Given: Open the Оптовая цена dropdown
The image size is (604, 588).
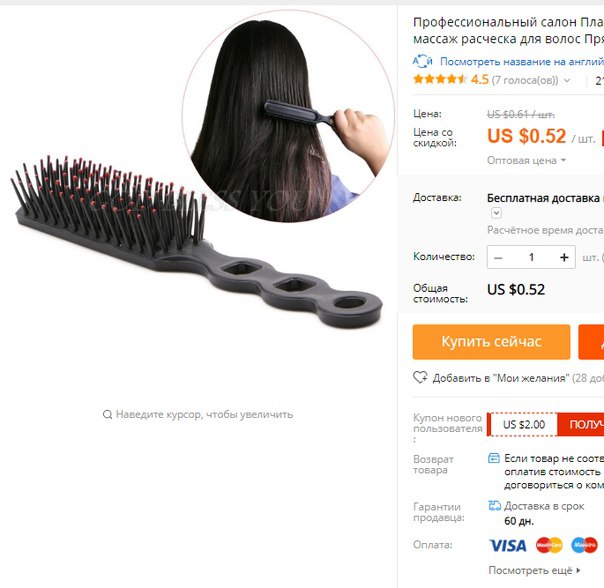Looking at the screenshot, I should pos(526,160).
